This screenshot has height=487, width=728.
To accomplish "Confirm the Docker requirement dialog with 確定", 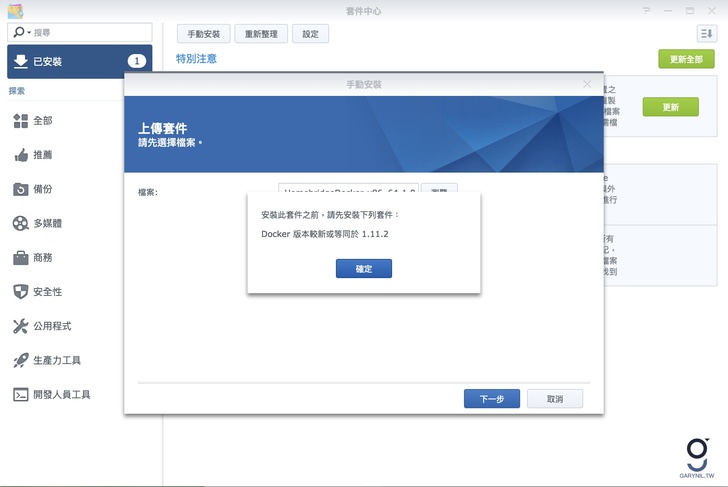I will click(364, 268).
